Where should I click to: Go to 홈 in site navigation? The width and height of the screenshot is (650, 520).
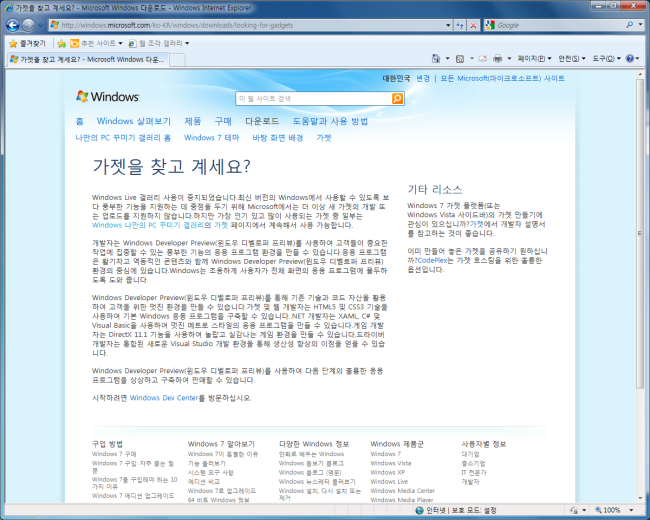pyautogui.click(x=80, y=121)
